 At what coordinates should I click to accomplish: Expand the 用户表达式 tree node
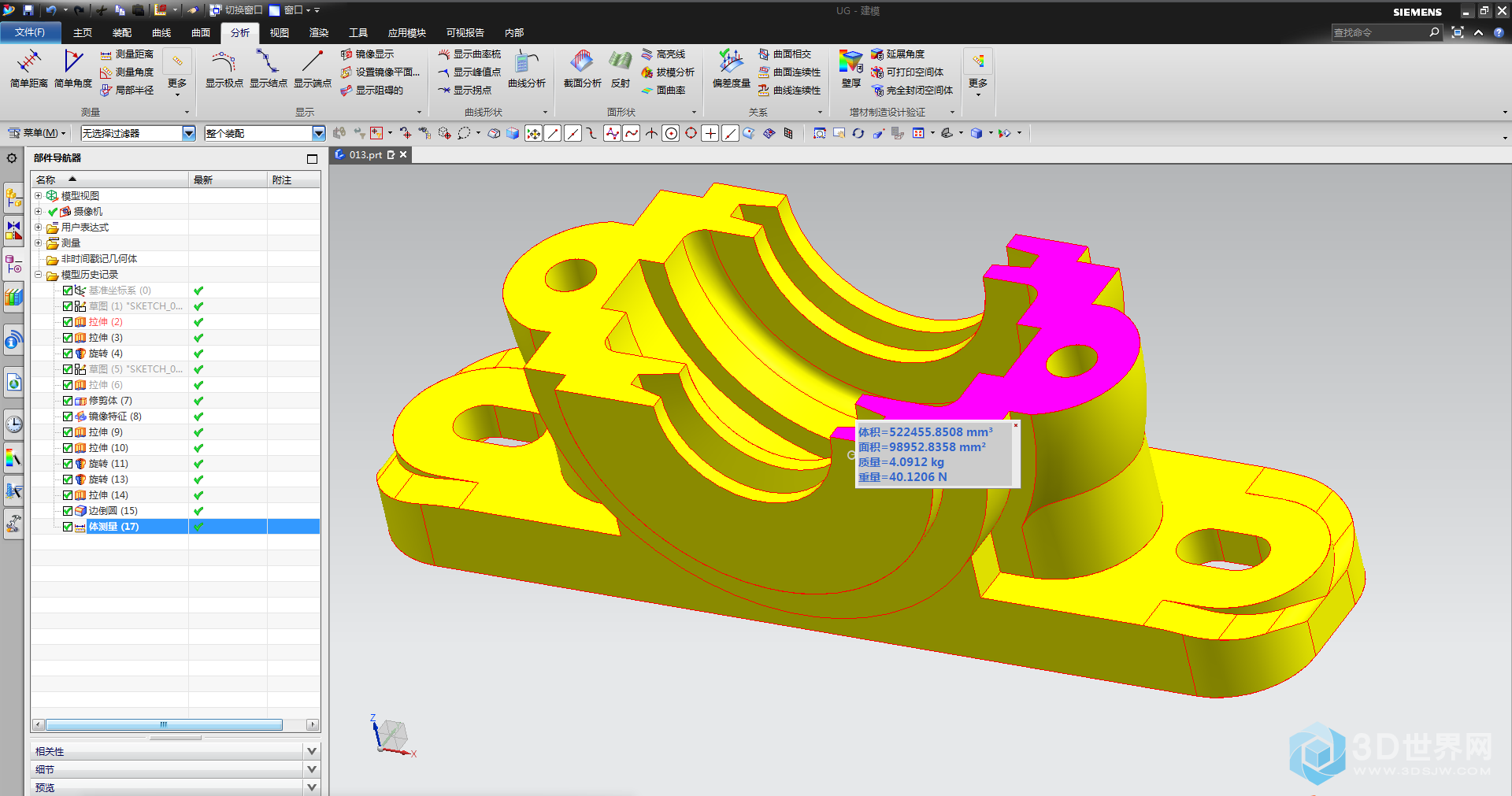click(38, 228)
